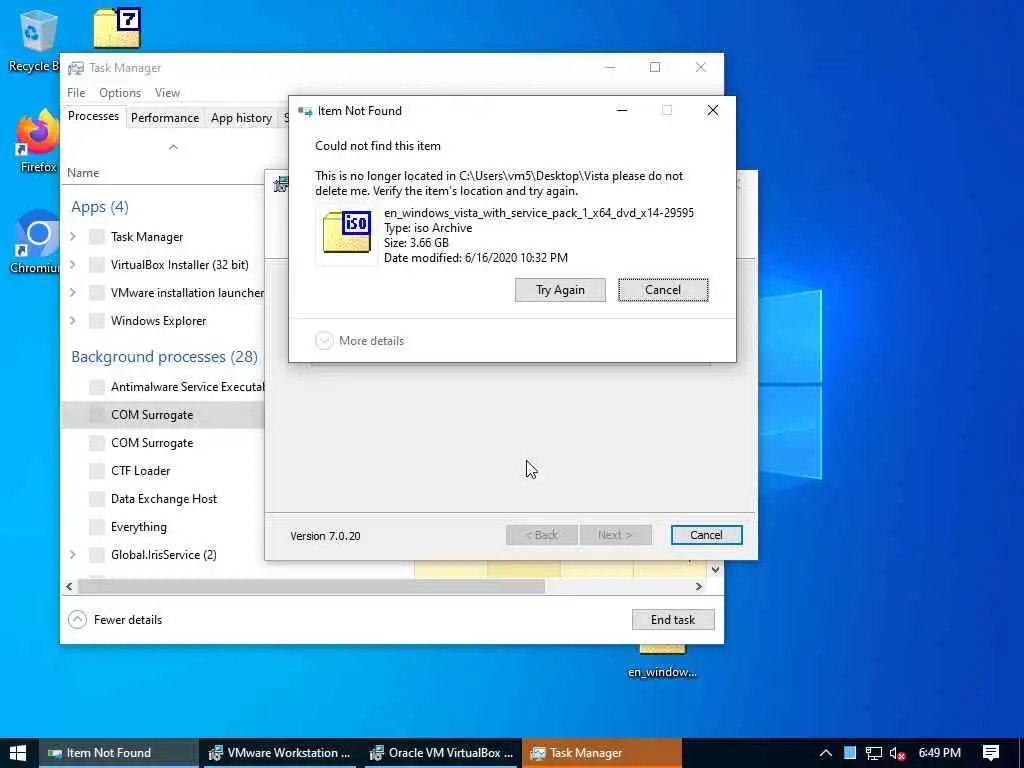The width and height of the screenshot is (1024, 768).
Task: Click the Background processes (28) heading
Action: point(165,357)
